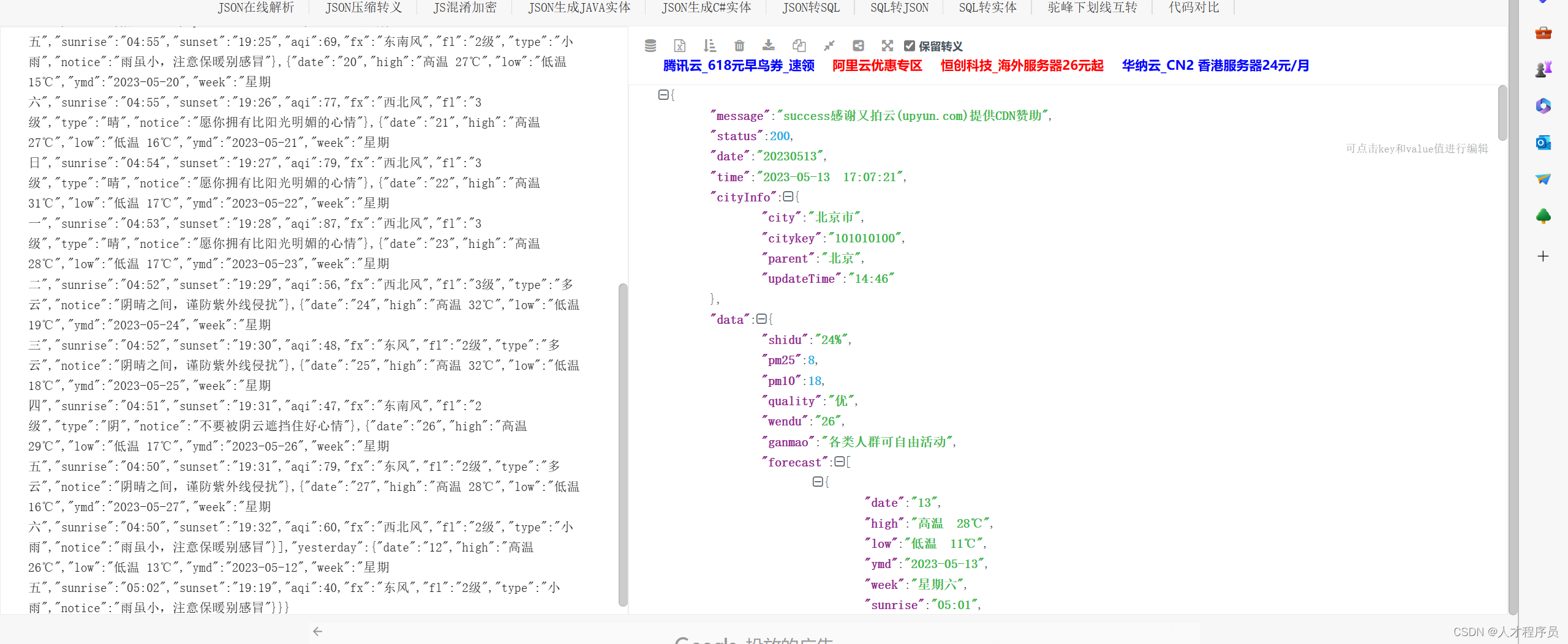Edit the citykey value "101010100"
1568x644 pixels.
tap(864, 238)
